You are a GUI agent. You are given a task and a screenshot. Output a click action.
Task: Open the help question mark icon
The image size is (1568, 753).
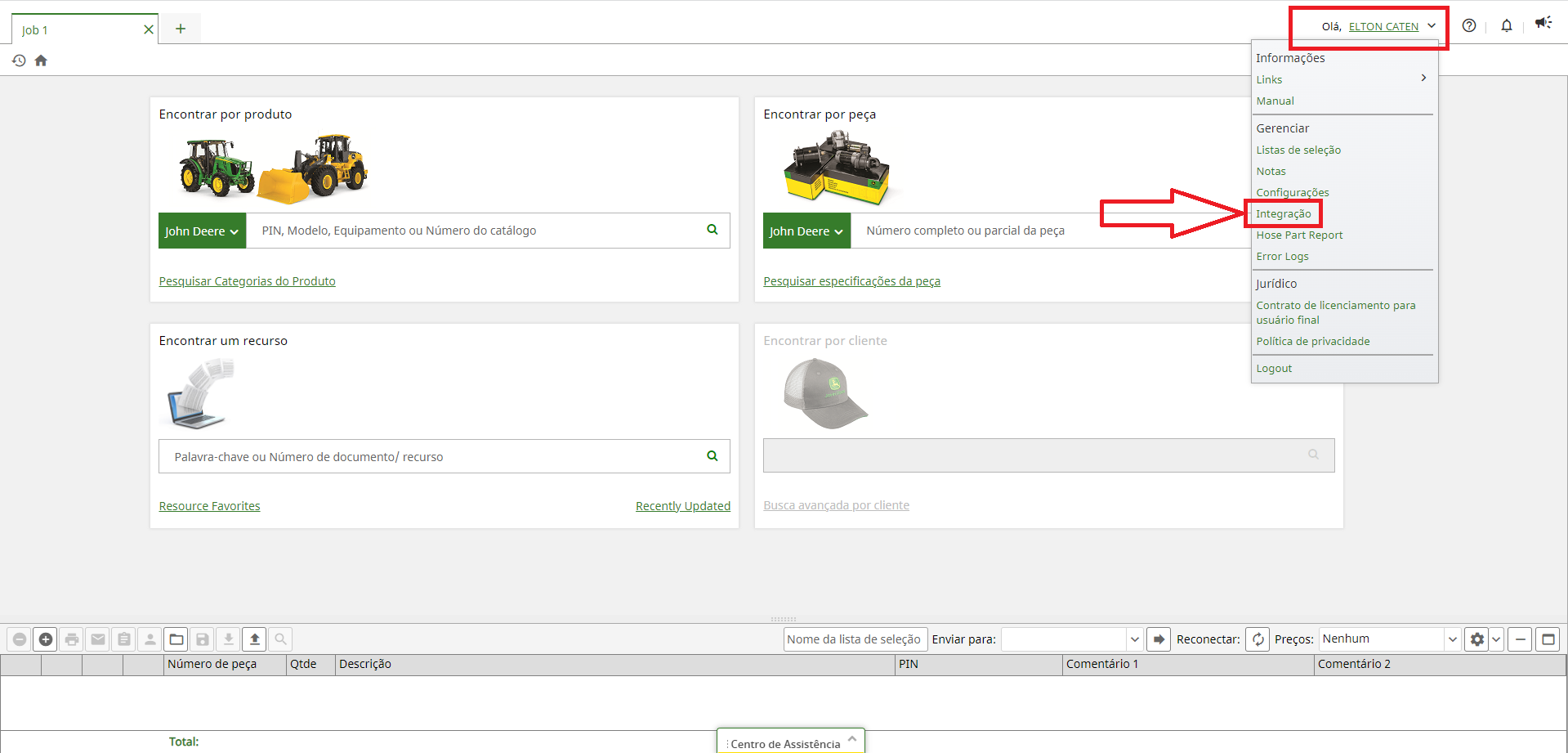(1469, 25)
